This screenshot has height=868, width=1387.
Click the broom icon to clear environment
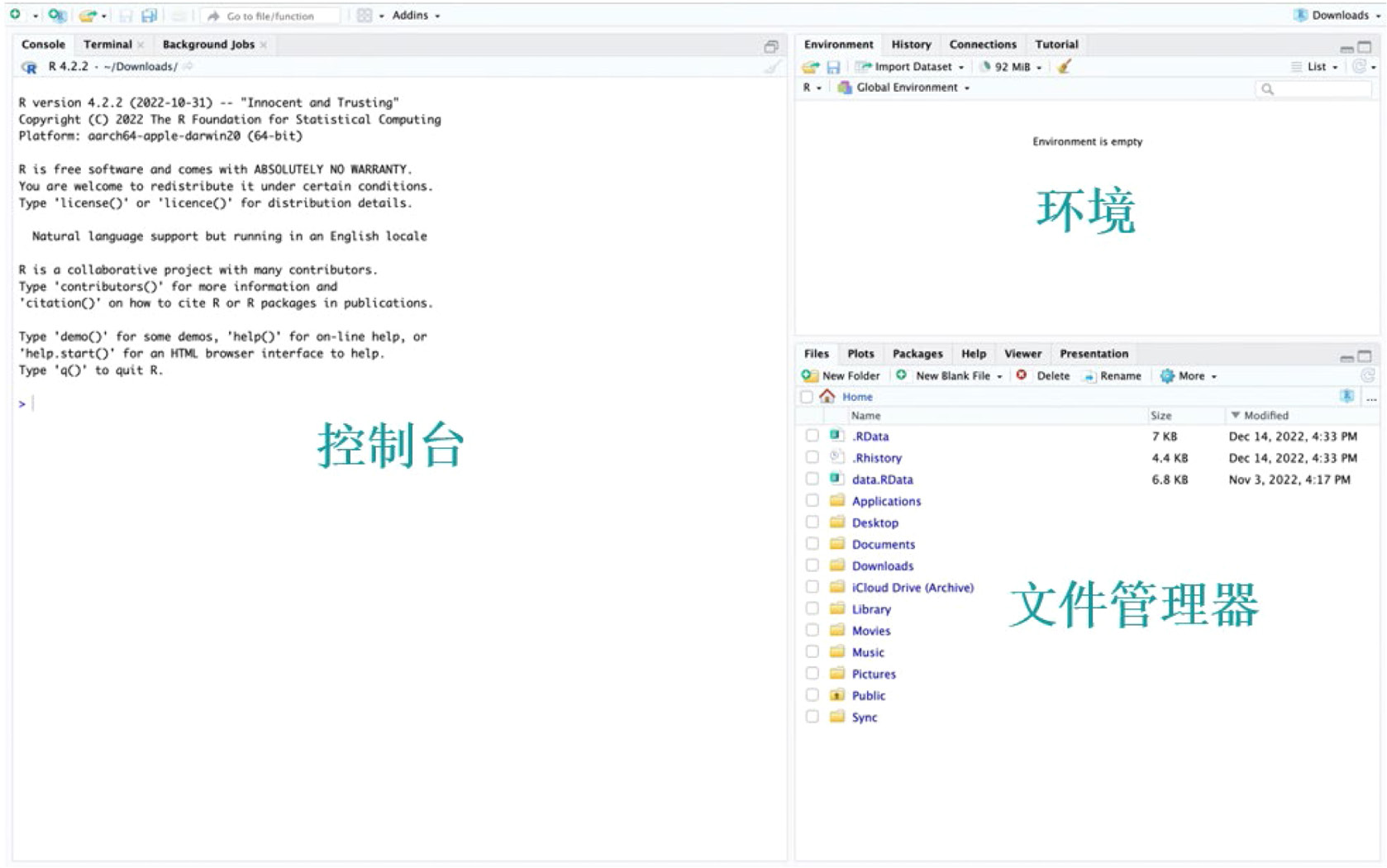(1065, 67)
